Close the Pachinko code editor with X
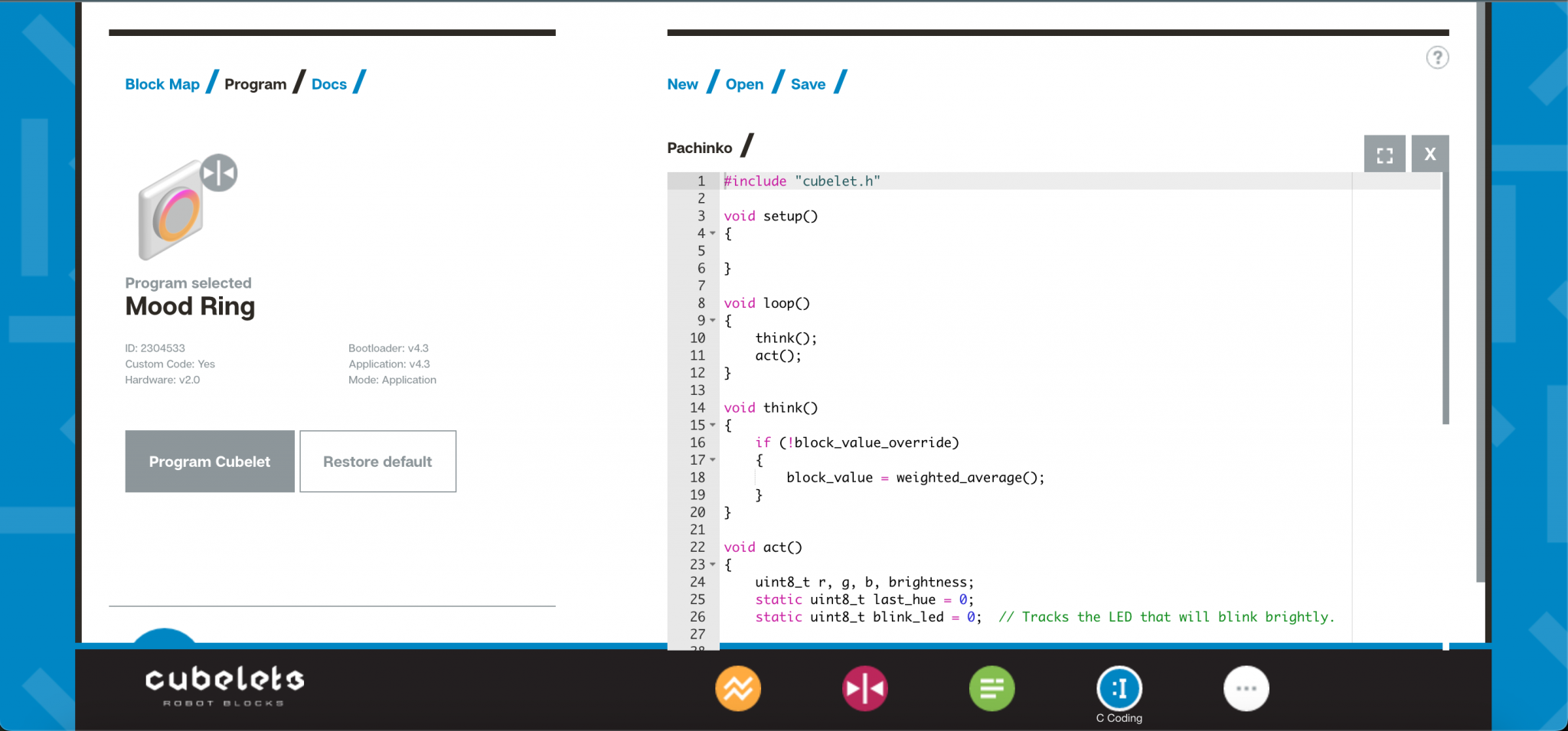 pos(1429,155)
